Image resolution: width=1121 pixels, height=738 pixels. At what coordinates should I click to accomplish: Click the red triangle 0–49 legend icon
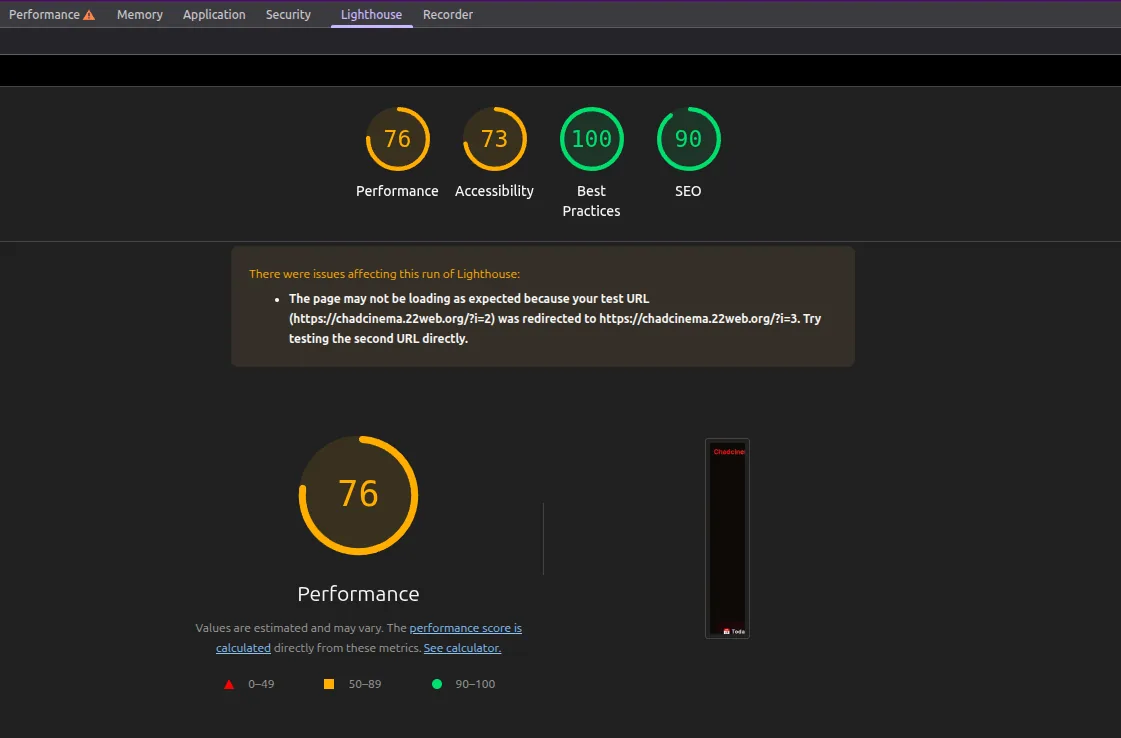(229, 684)
